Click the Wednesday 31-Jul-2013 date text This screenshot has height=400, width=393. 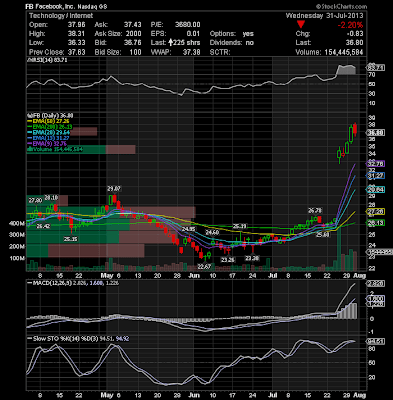(324, 16)
